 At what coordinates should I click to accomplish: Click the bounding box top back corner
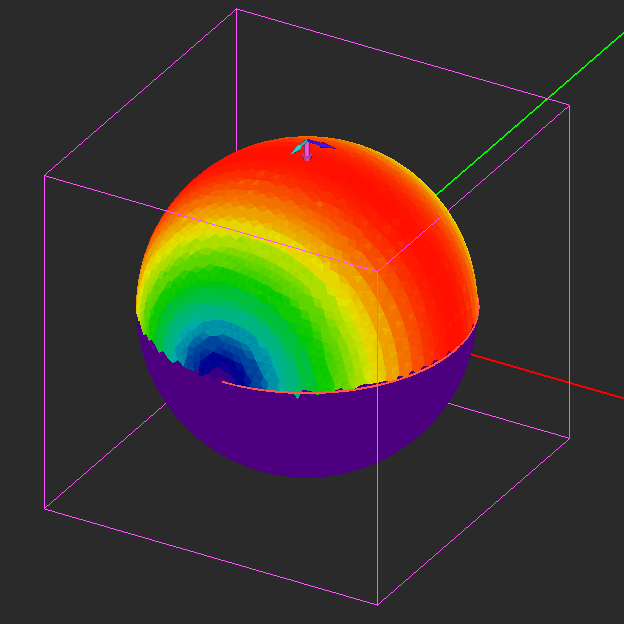236,9
